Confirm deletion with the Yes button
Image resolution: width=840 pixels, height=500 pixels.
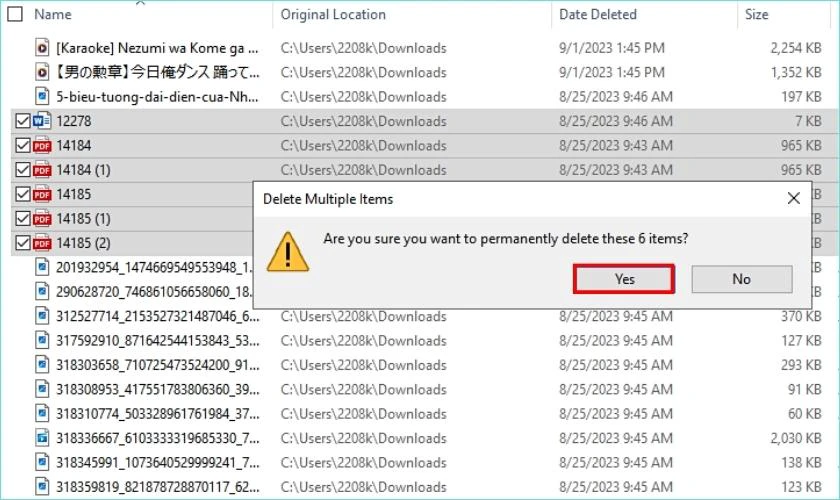pos(624,279)
